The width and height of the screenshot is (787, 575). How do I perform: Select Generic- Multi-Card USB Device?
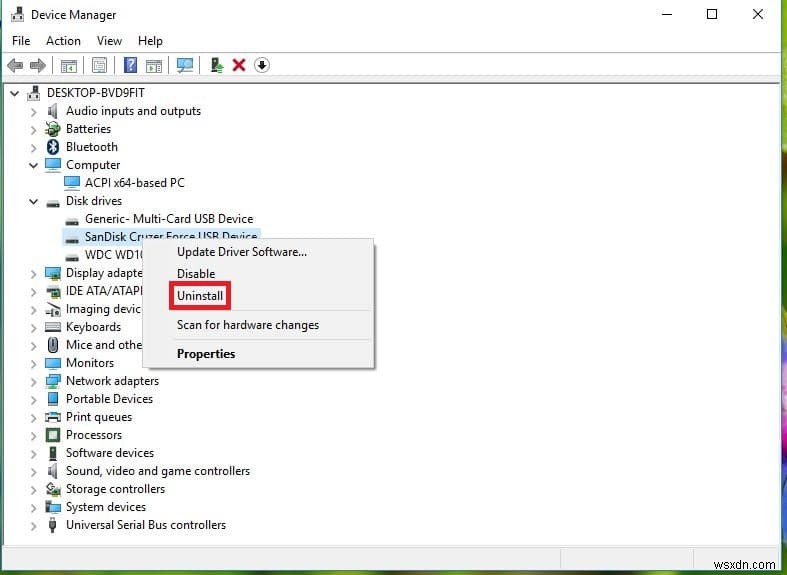pyautogui.click(x=169, y=219)
